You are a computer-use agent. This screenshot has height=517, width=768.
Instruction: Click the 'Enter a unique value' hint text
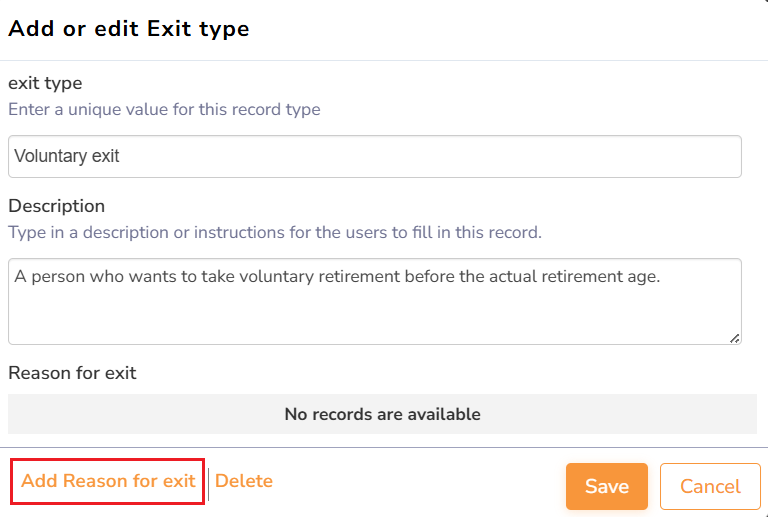click(164, 109)
